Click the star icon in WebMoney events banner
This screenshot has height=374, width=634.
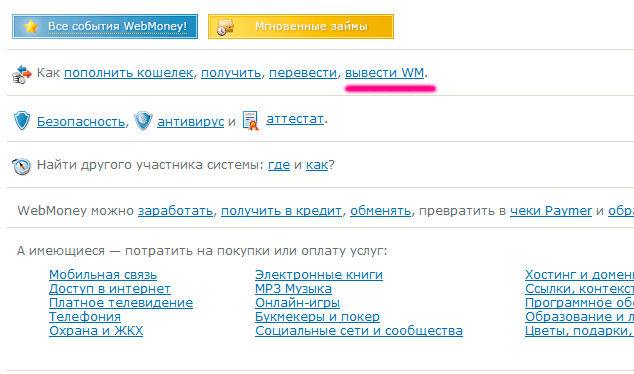tap(31, 27)
